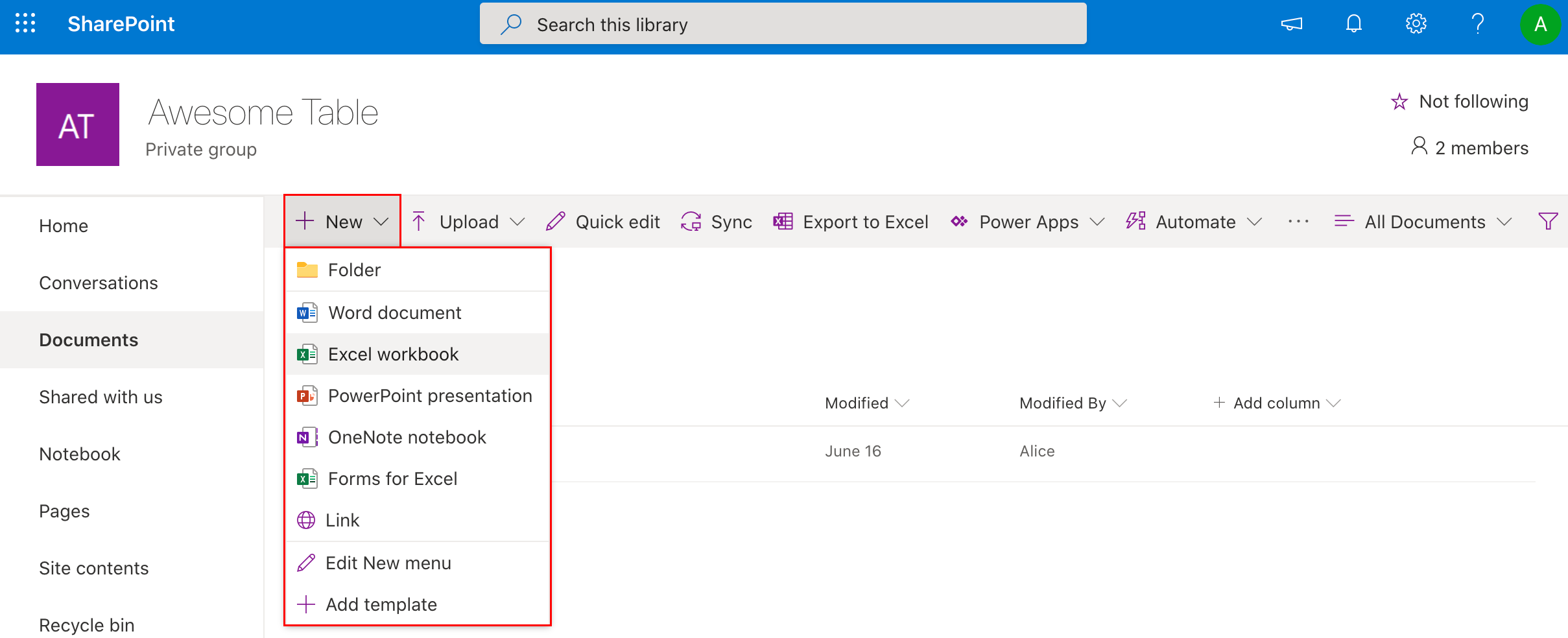Screen dimensions: 1568x638
Task: Click the Word document icon
Action: coord(307,313)
